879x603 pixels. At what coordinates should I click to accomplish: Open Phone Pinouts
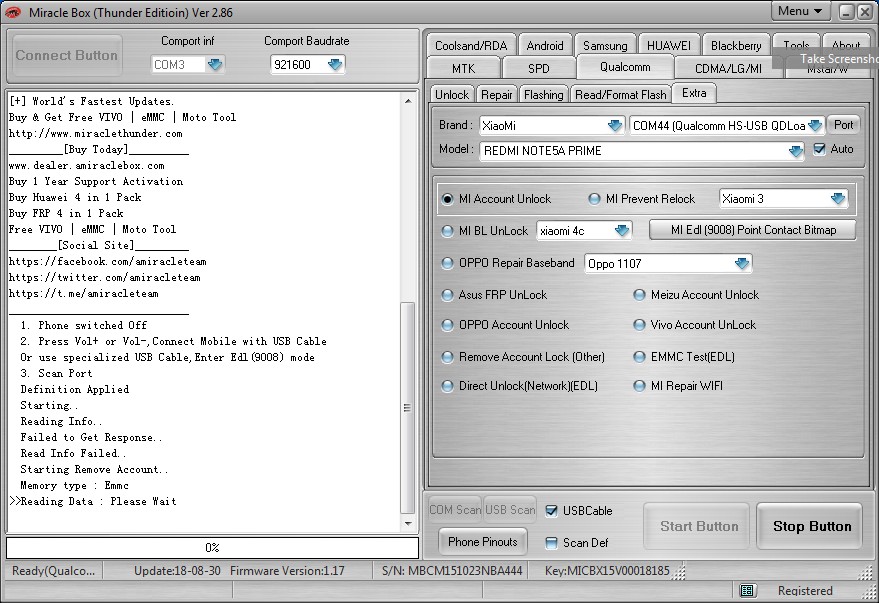pyautogui.click(x=483, y=542)
